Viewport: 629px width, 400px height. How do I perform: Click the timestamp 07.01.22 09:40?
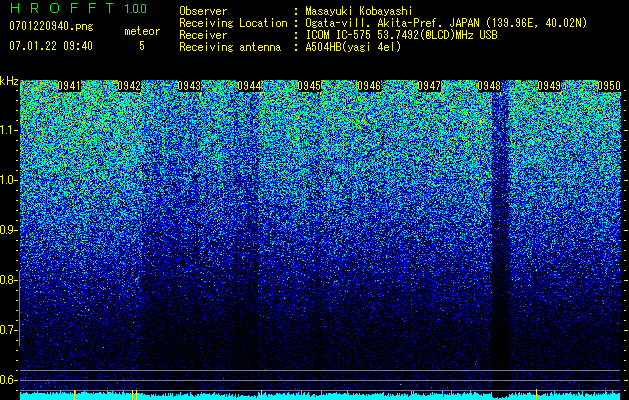pyautogui.click(x=51, y=46)
